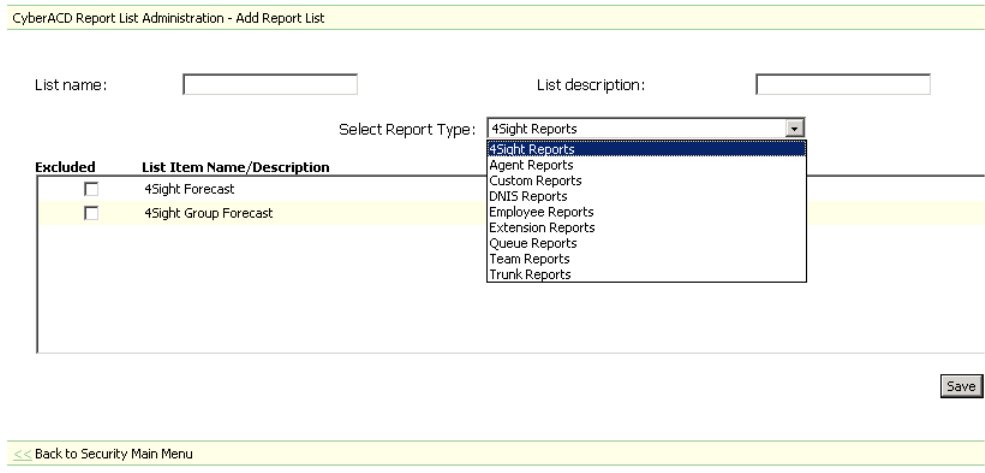Click the List Item Name/Description header

(x=235, y=167)
